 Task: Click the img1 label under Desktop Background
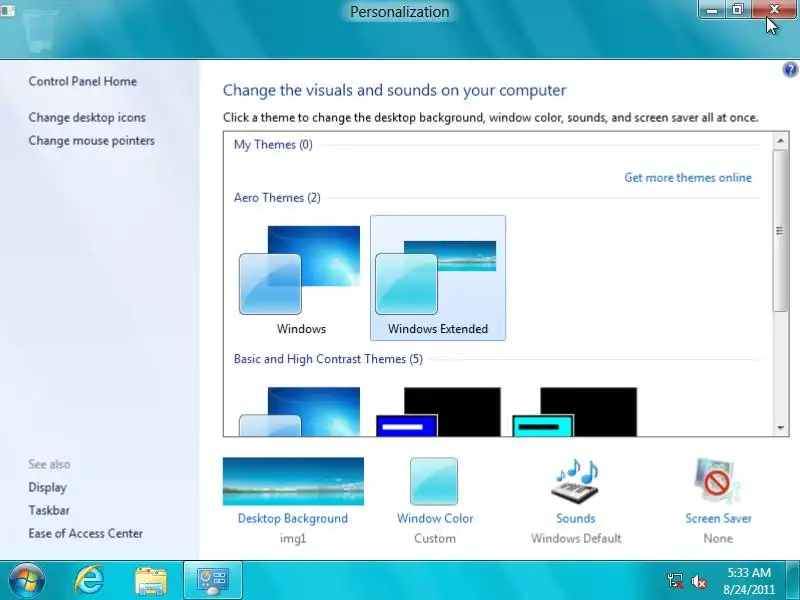[x=293, y=538]
